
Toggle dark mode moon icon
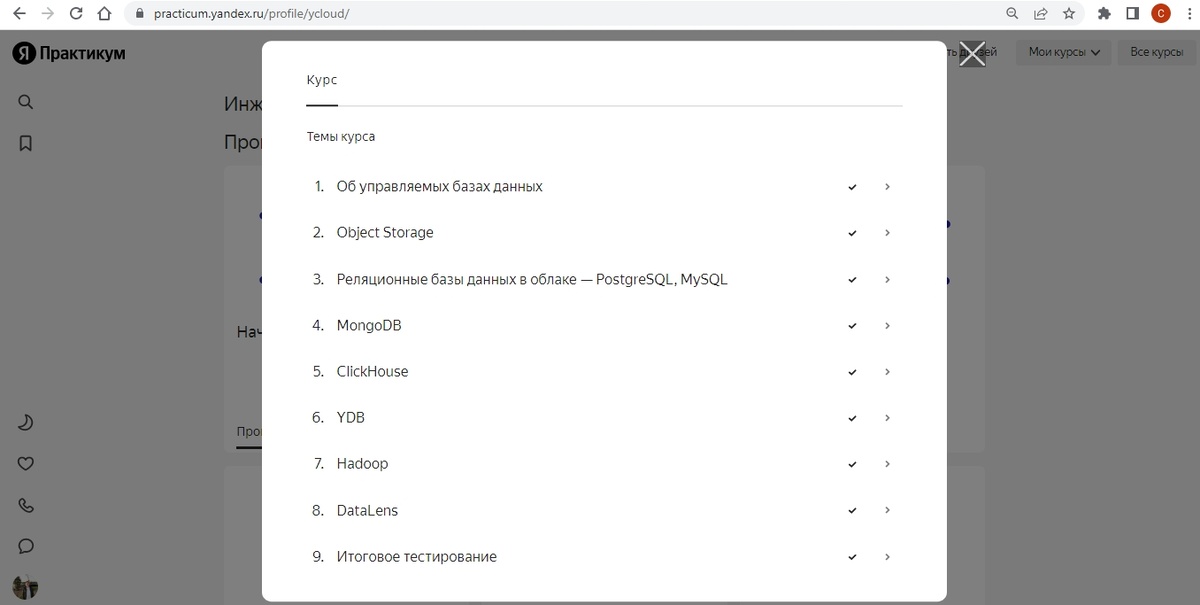point(26,422)
